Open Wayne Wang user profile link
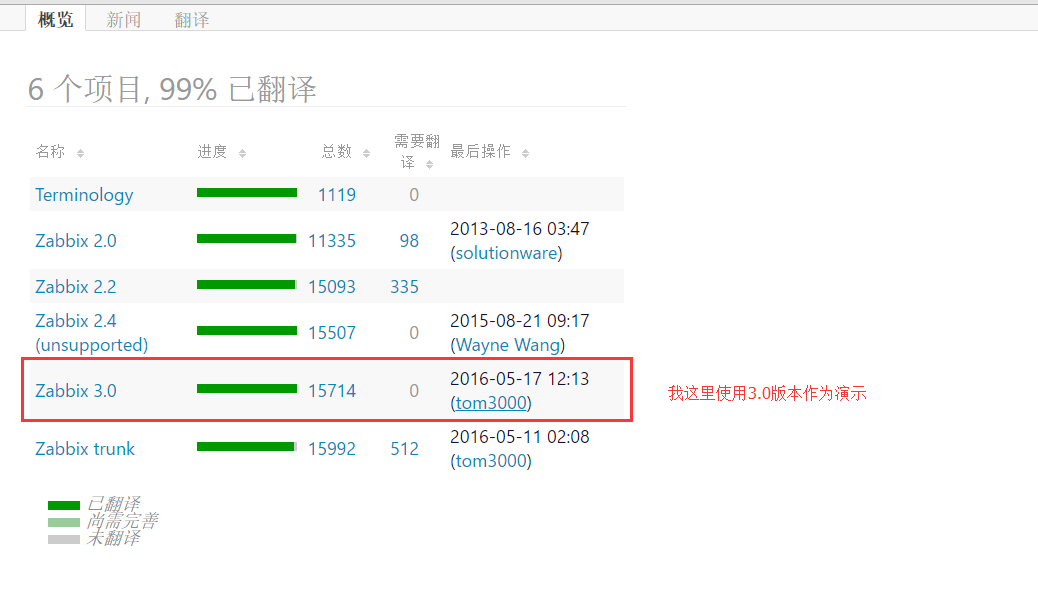Image resolution: width=1038 pixels, height=609 pixels. (x=508, y=345)
